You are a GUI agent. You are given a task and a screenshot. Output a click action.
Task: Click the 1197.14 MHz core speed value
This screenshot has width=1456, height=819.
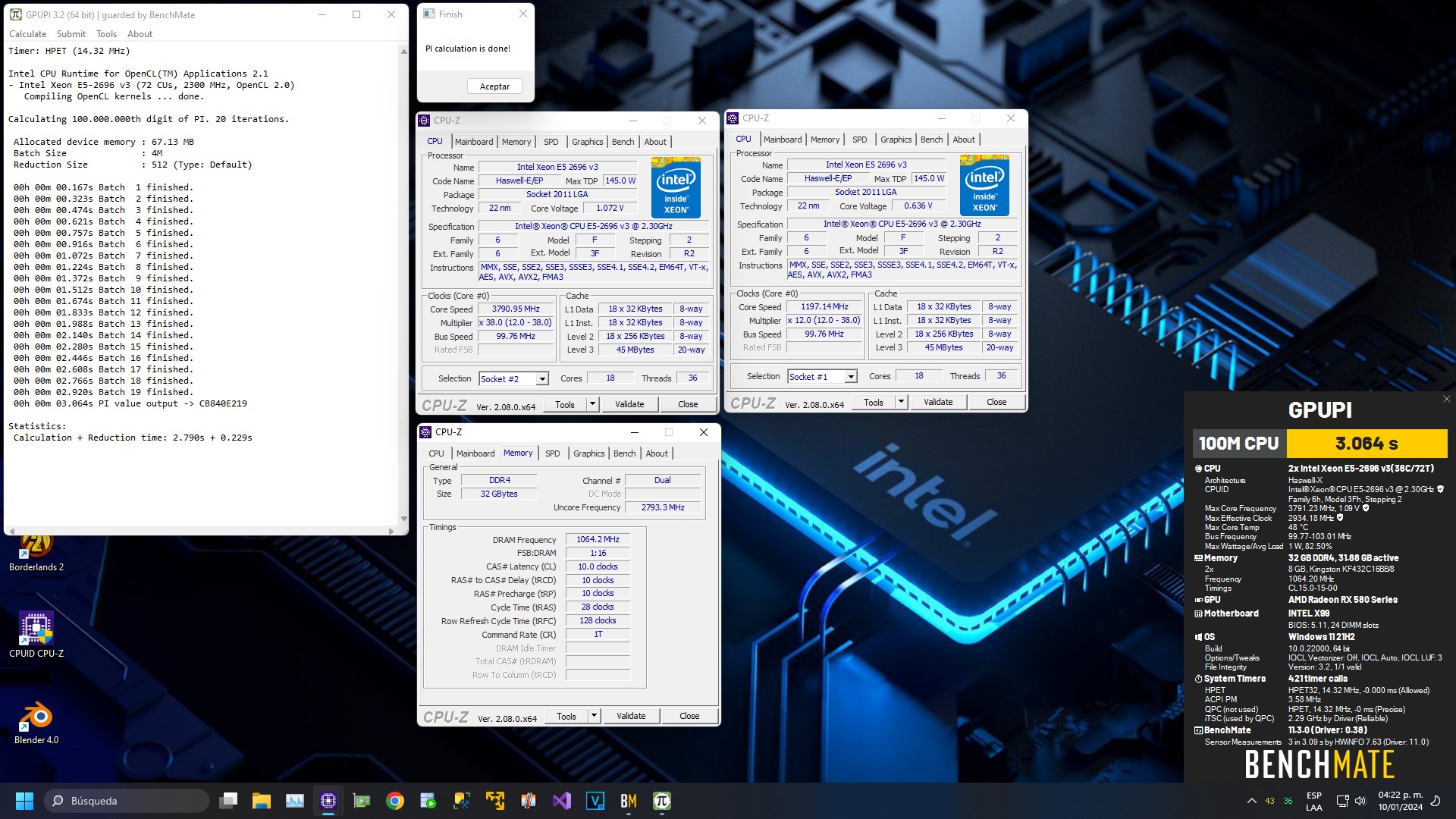pyautogui.click(x=824, y=307)
